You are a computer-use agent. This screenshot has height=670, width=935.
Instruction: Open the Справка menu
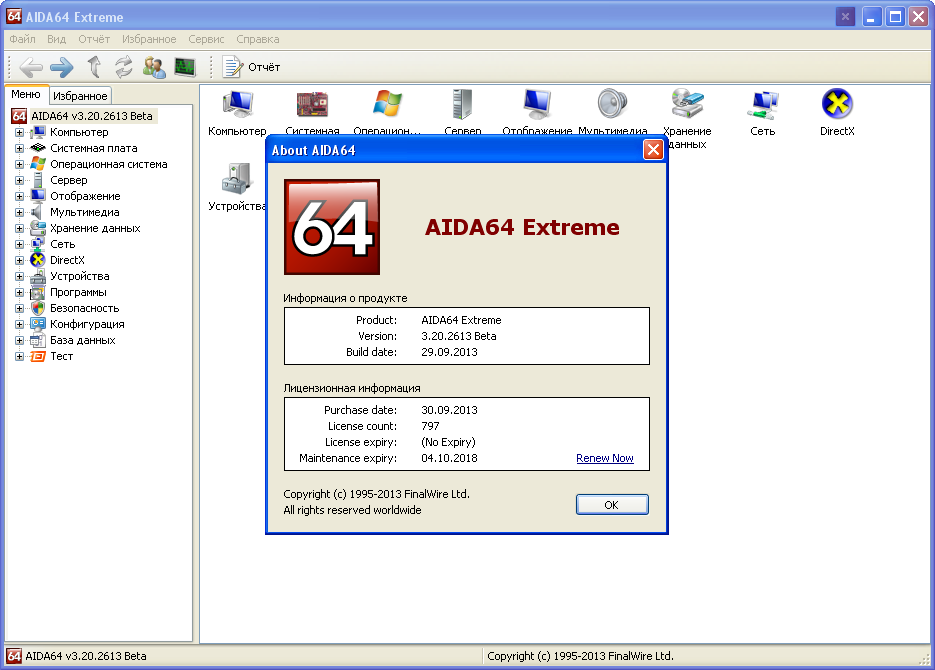tap(258, 39)
